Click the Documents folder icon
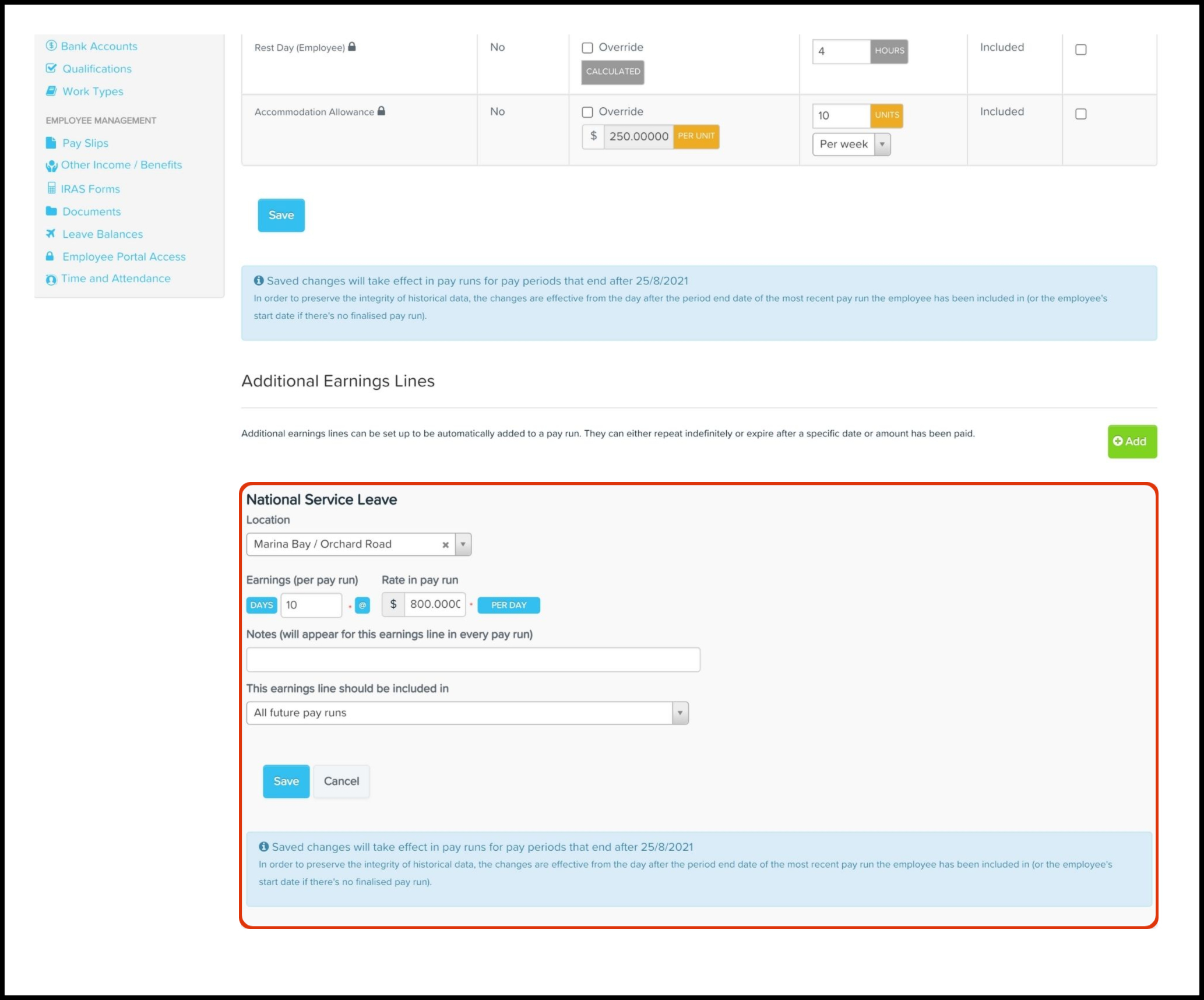 click(x=51, y=211)
